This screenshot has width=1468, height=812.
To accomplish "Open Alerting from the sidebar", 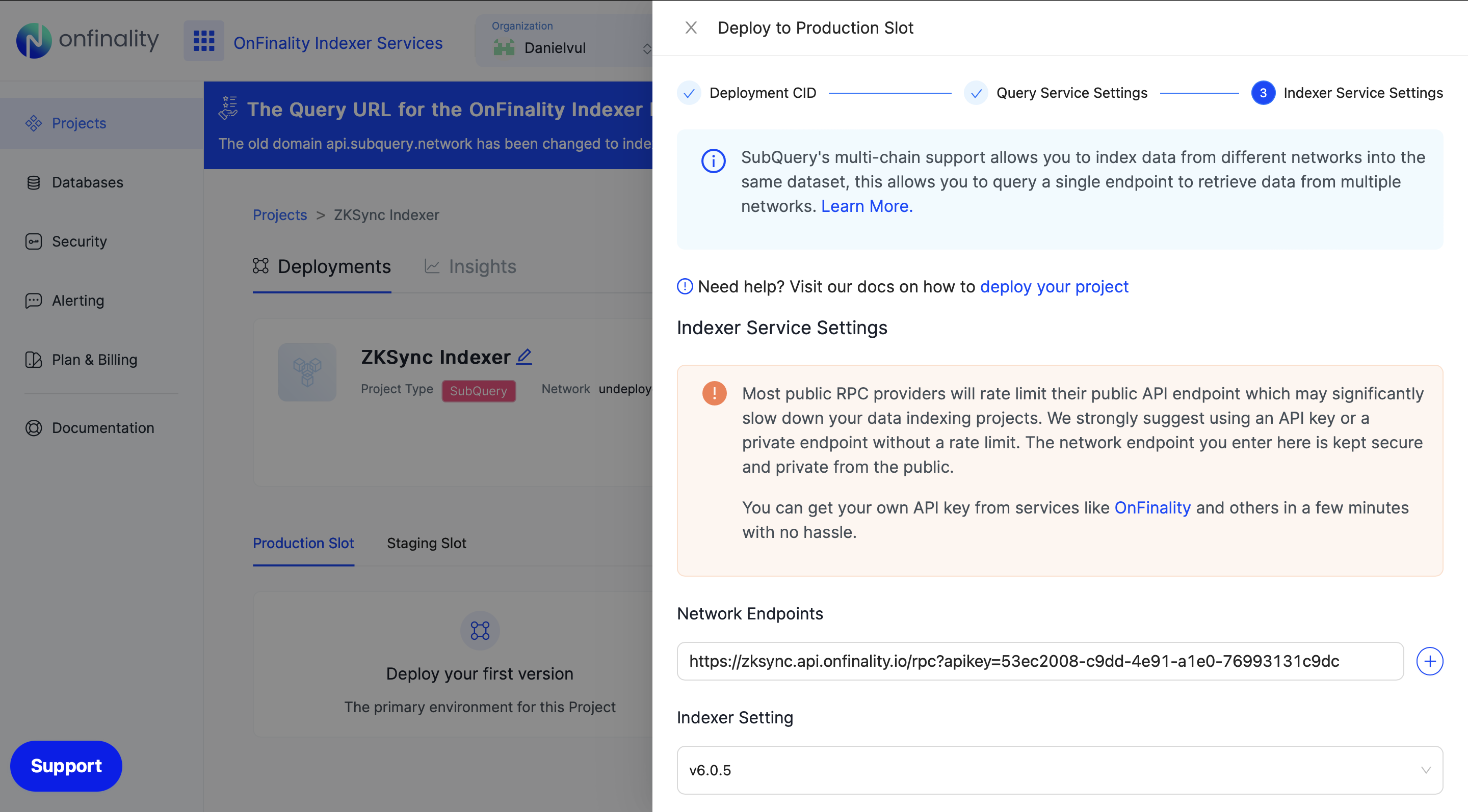I will 77,301.
